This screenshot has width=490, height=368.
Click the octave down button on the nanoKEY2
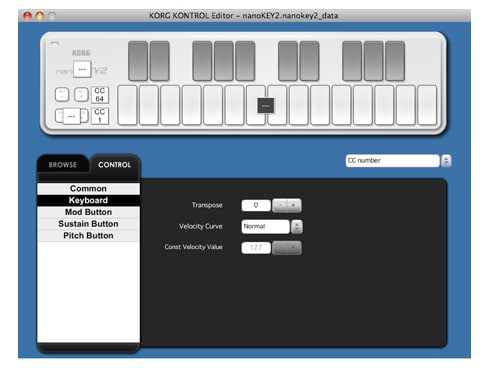point(62,95)
